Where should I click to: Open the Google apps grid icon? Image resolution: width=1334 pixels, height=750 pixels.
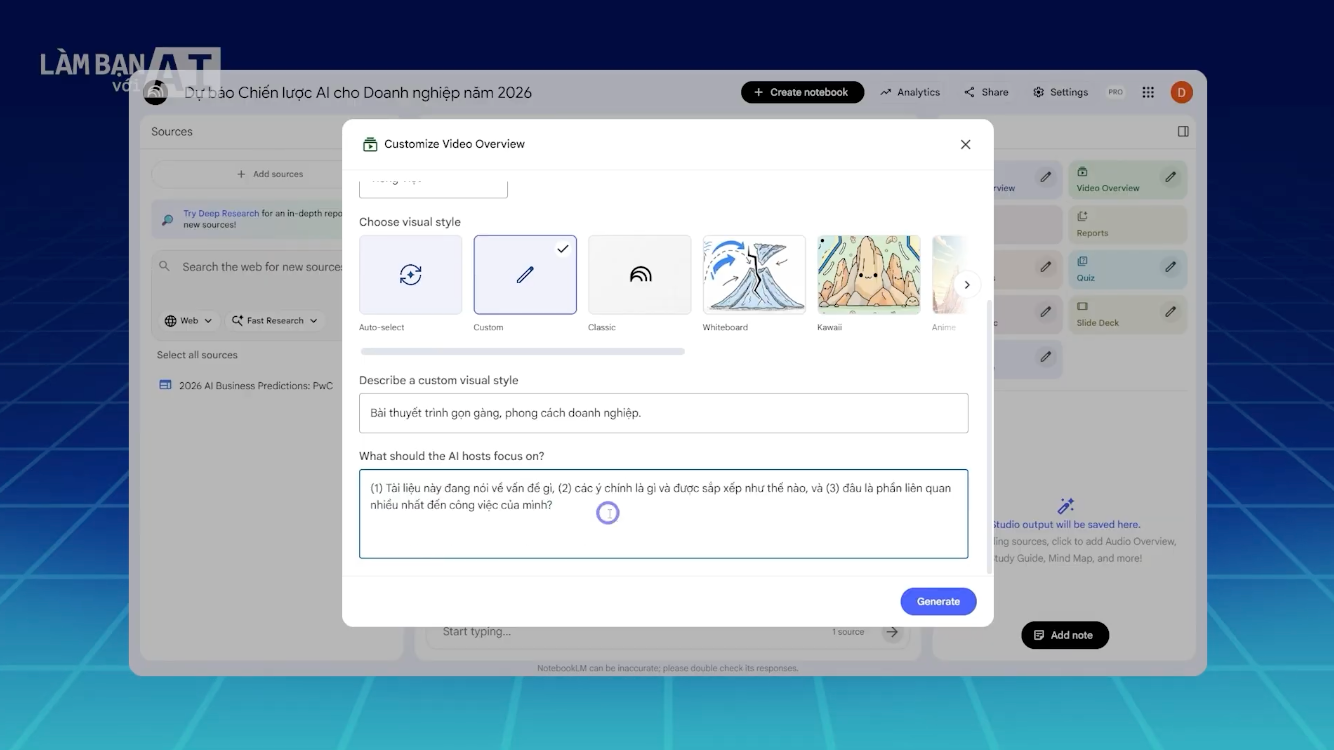[1148, 92]
